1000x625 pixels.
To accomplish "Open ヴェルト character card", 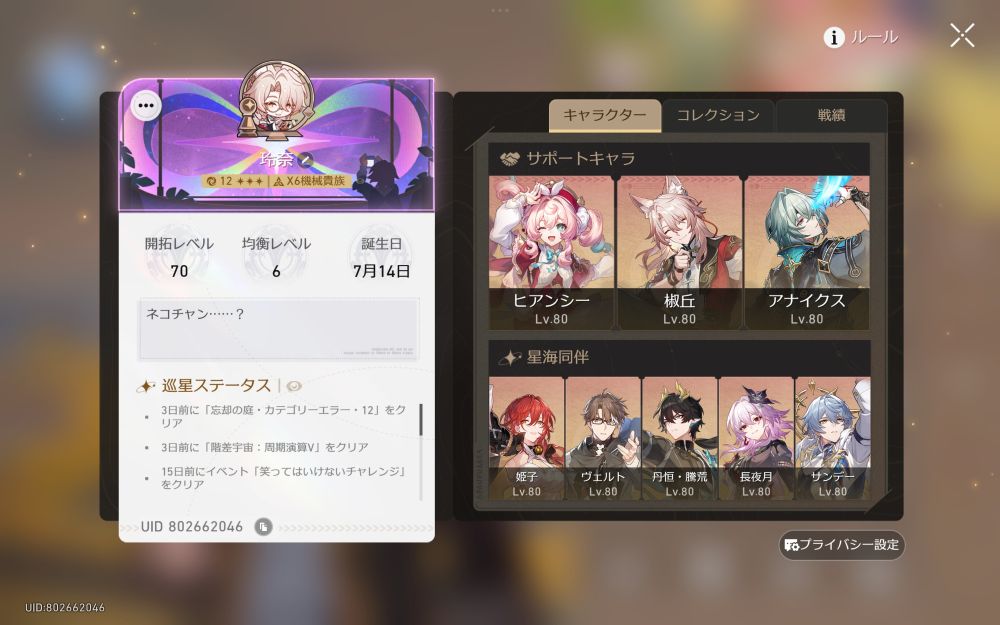I will tap(603, 438).
